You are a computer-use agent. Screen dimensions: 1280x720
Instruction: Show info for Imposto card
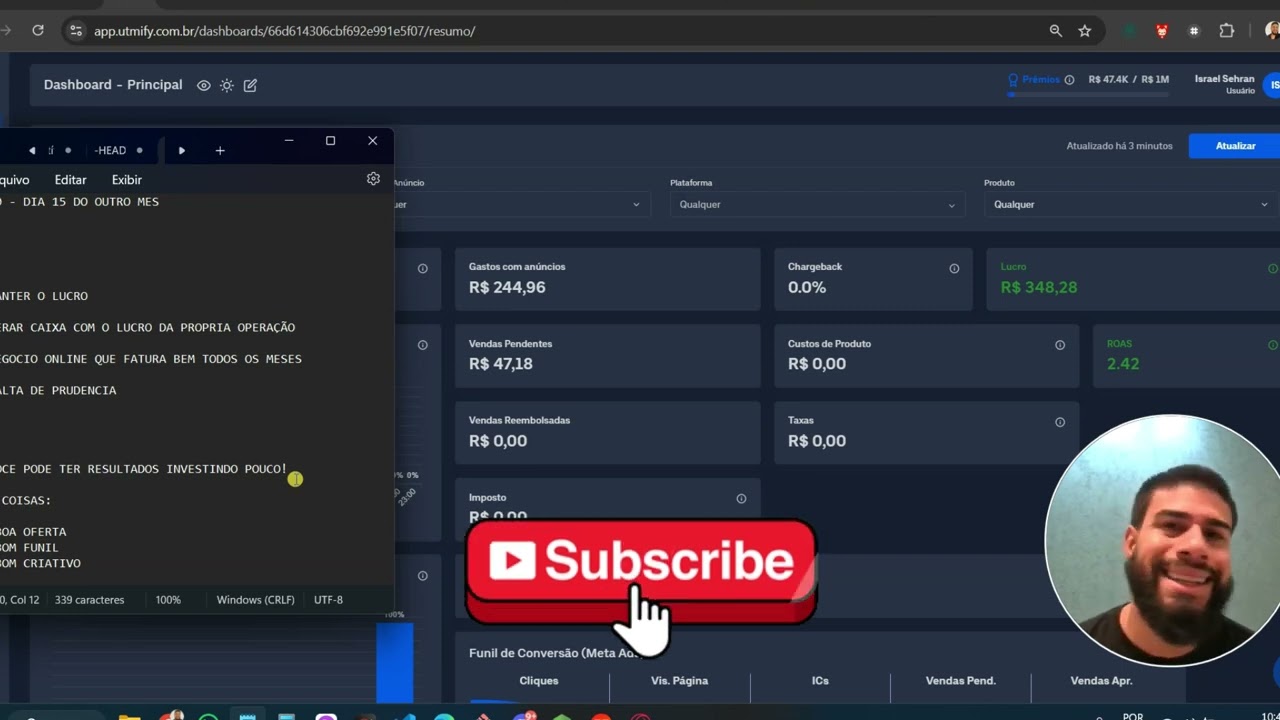pos(741,499)
